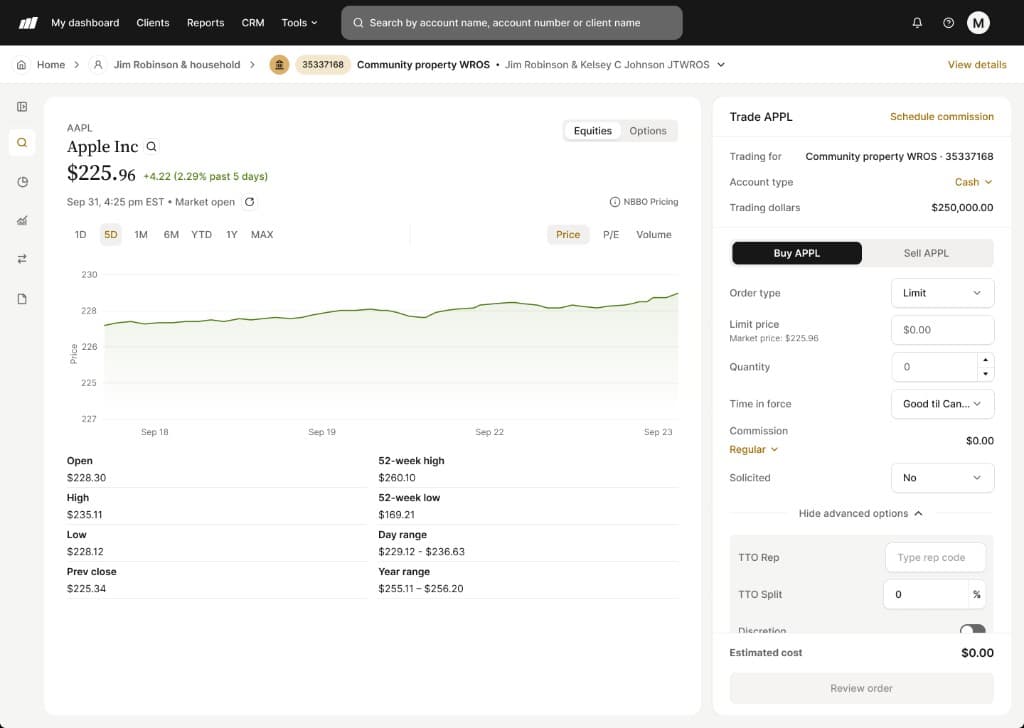Click the TTO Rep code field

click(935, 558)
